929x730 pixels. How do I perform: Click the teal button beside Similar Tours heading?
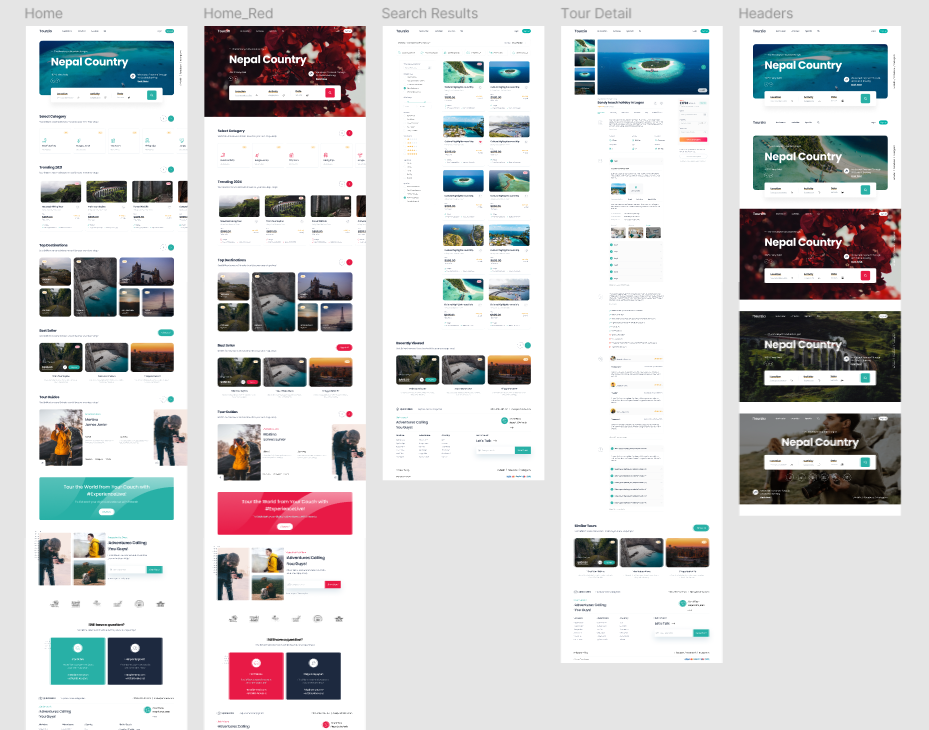(701, 527)
